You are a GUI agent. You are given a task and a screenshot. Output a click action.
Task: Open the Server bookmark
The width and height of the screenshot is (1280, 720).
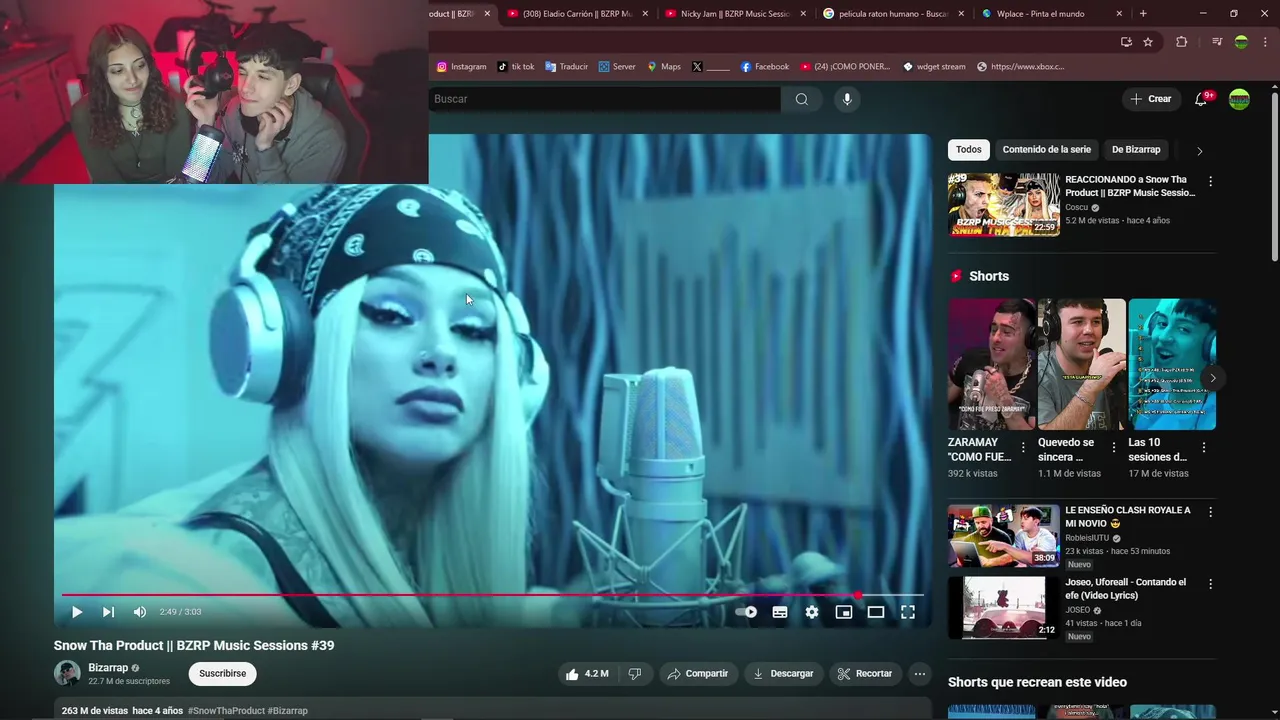coord(617,67)
